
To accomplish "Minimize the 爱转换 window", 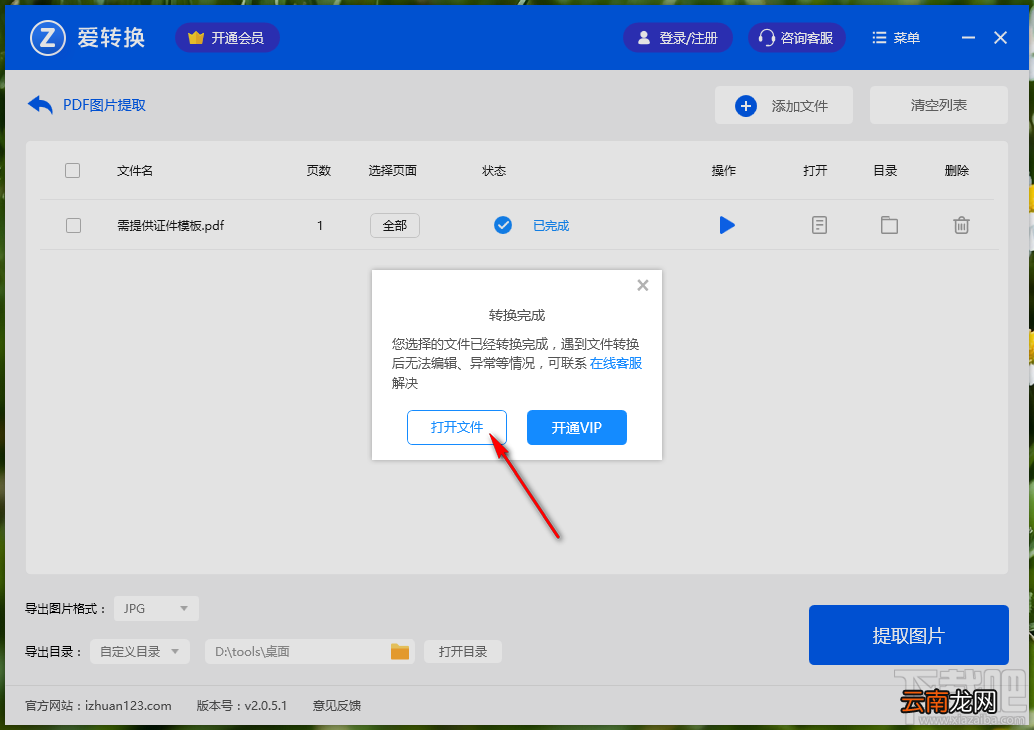I will (968, 38).
